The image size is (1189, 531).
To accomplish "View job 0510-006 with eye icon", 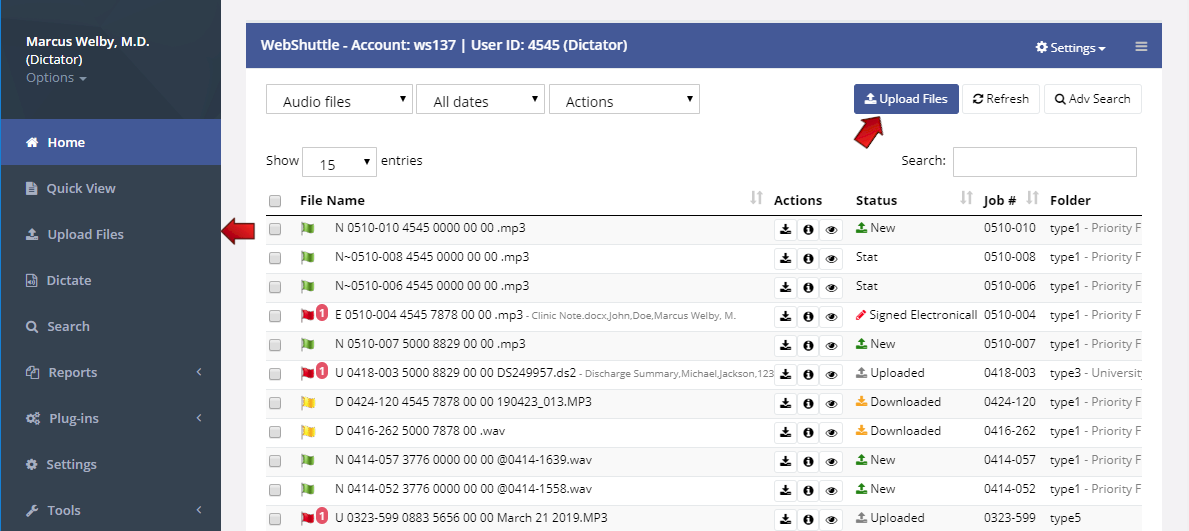I will tap(831, 287).
